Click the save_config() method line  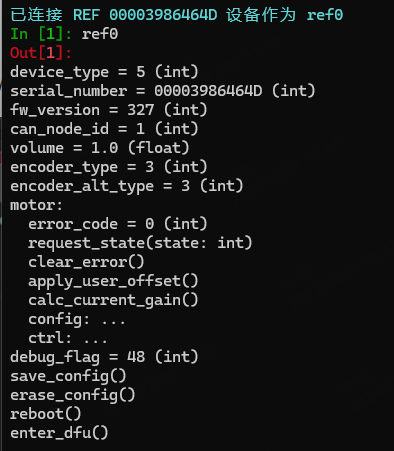(x=68, y=377)
